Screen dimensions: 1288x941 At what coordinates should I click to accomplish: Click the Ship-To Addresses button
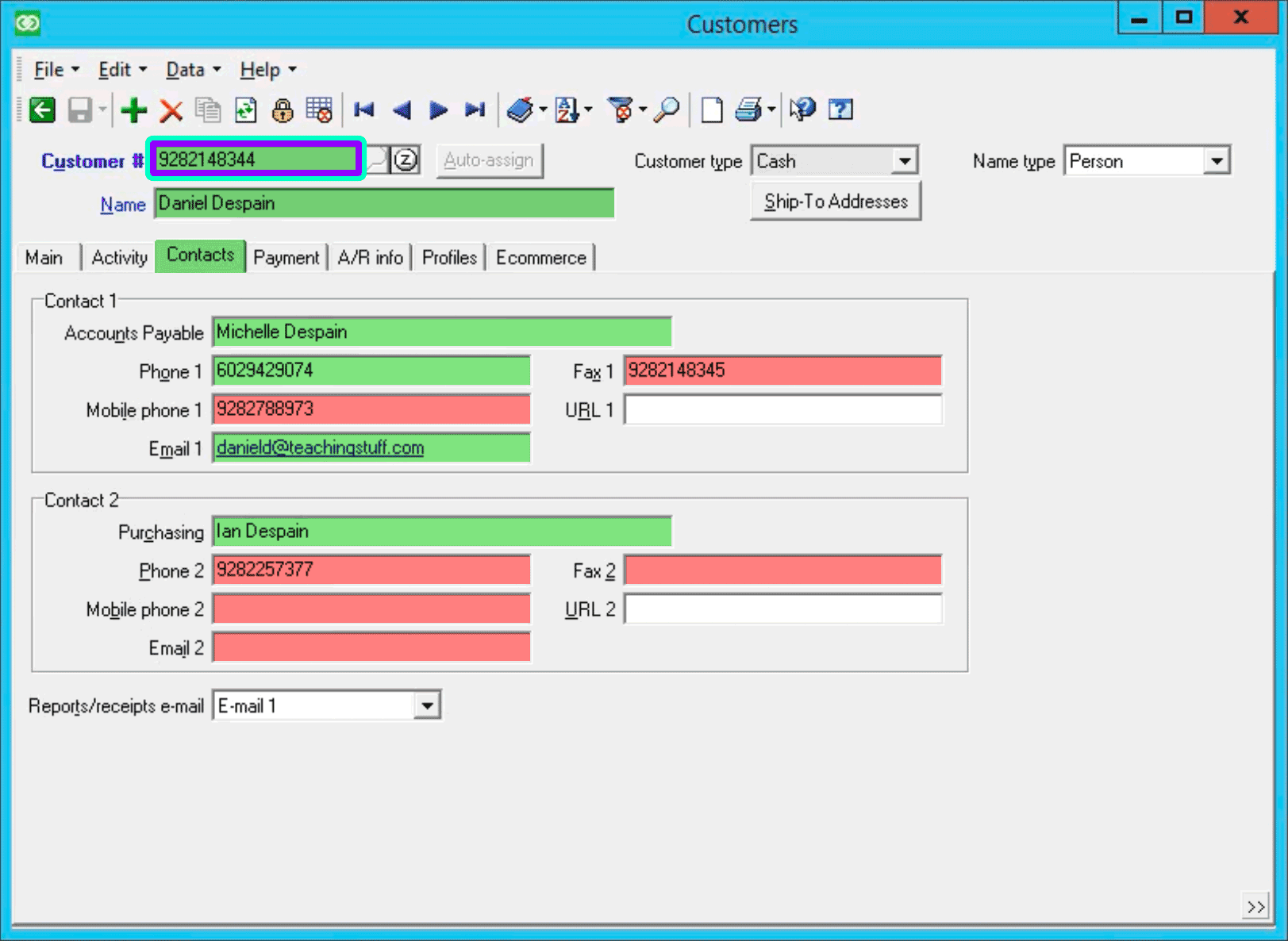pyautogui.click(x=835, y=201)
